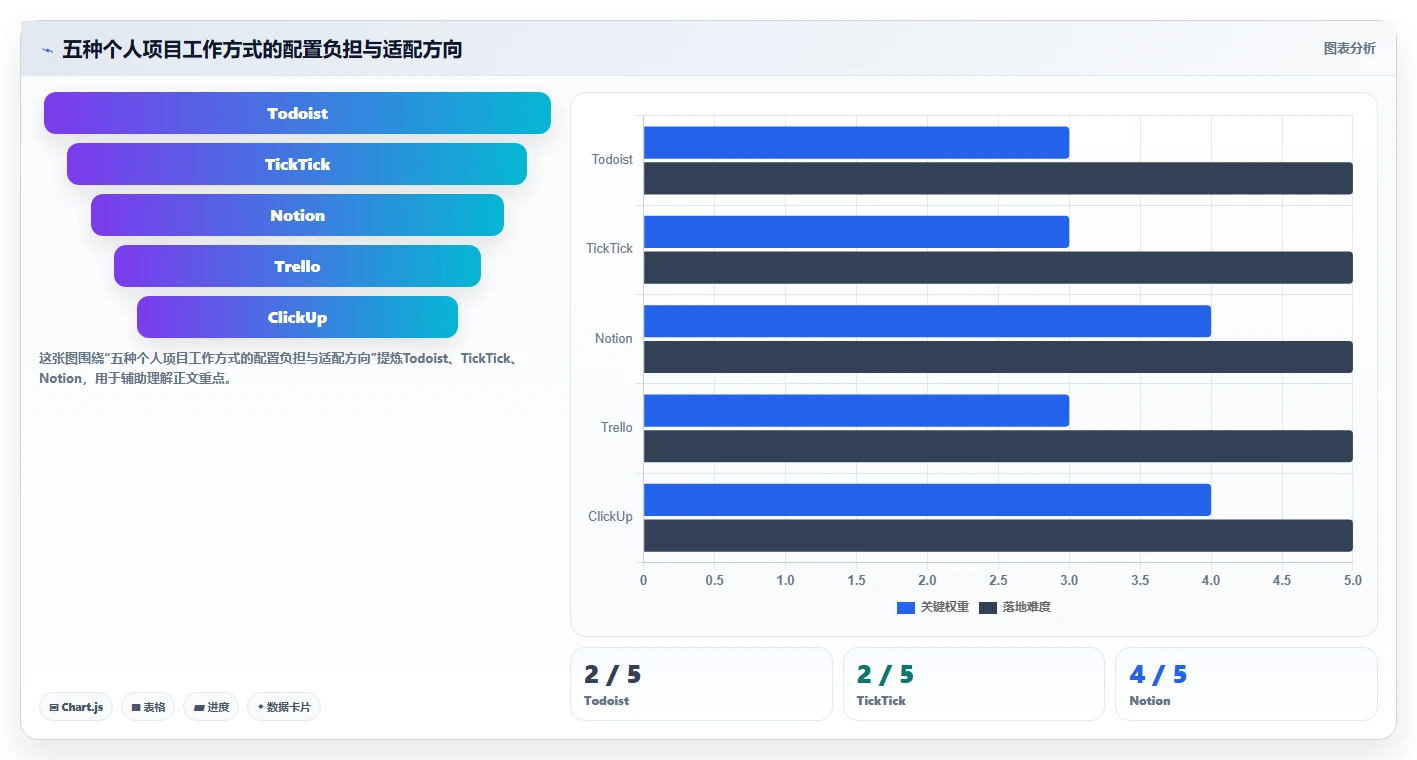Click the dark 落地难度 legend swatch
Viewport: 1417px width, 760px height.
988,608
